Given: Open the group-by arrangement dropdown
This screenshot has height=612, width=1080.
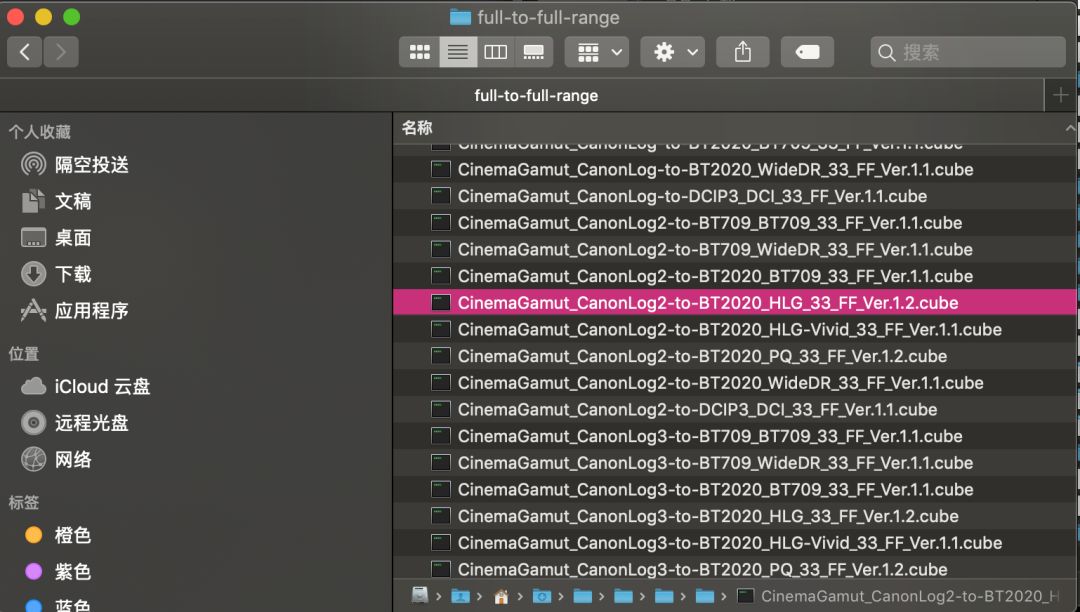Looking at the screenshot, I should (596, 52).
